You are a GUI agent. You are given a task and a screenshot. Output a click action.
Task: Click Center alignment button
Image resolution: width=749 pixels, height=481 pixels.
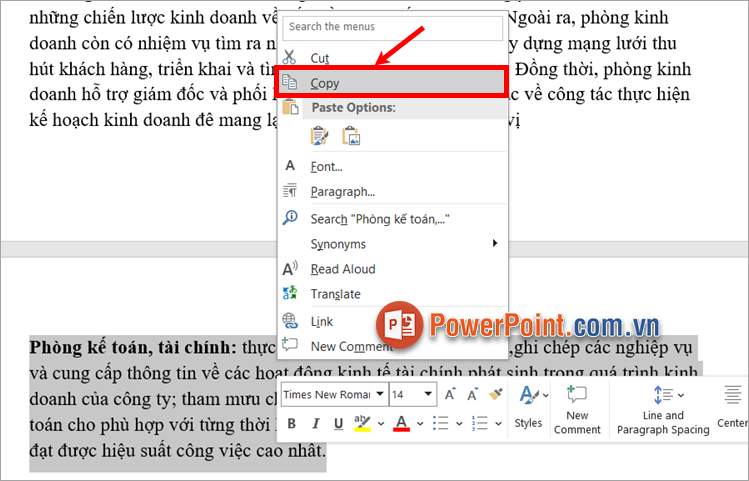(732, 406)
